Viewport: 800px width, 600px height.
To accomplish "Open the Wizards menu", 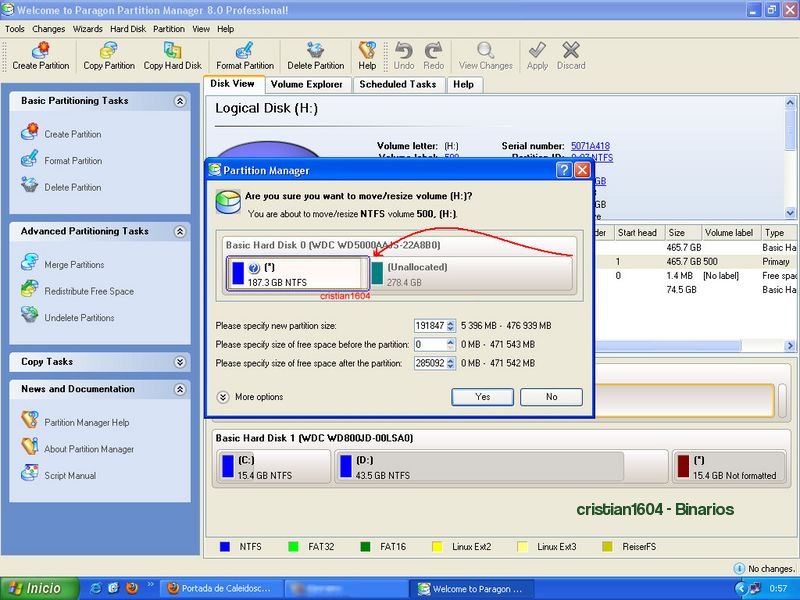I will [88, 29].
